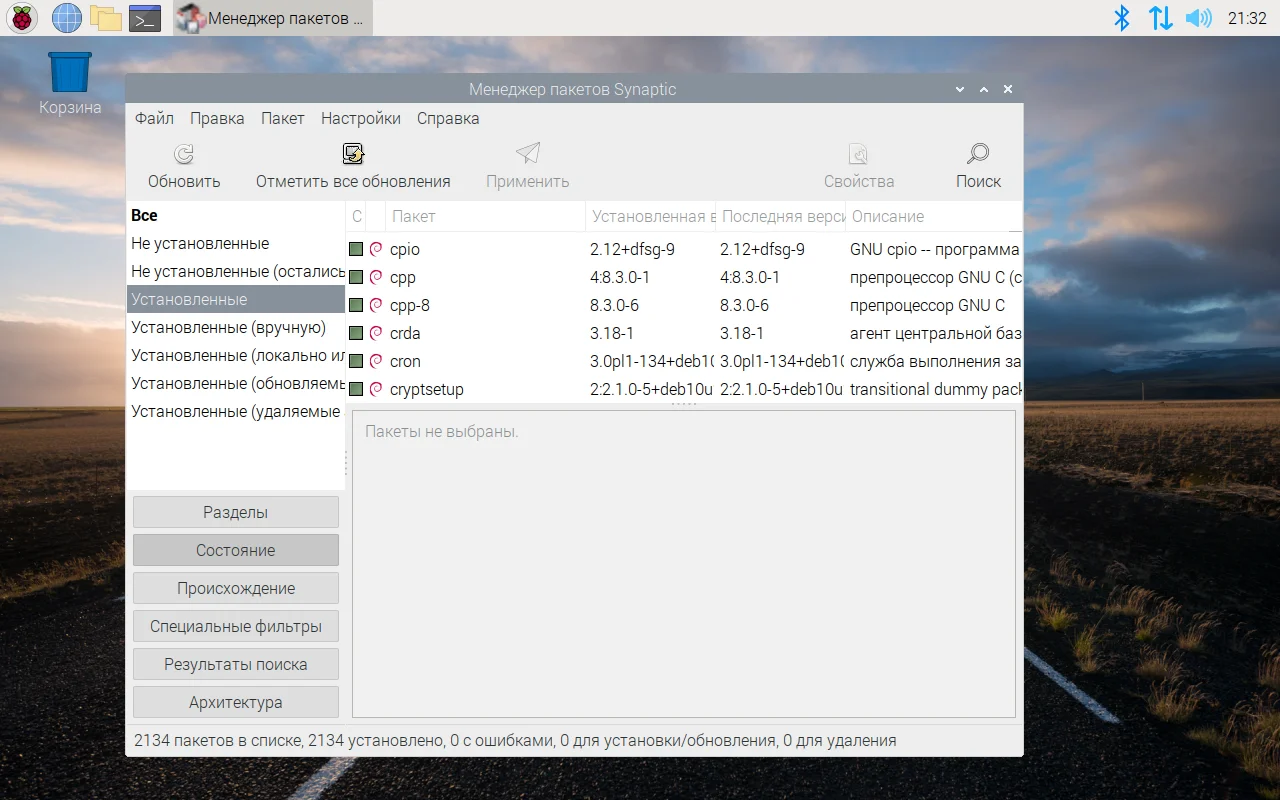Viewport: 1280px width, 800px height.
Task: Click the Обновить reload icon
Action: 184,154
